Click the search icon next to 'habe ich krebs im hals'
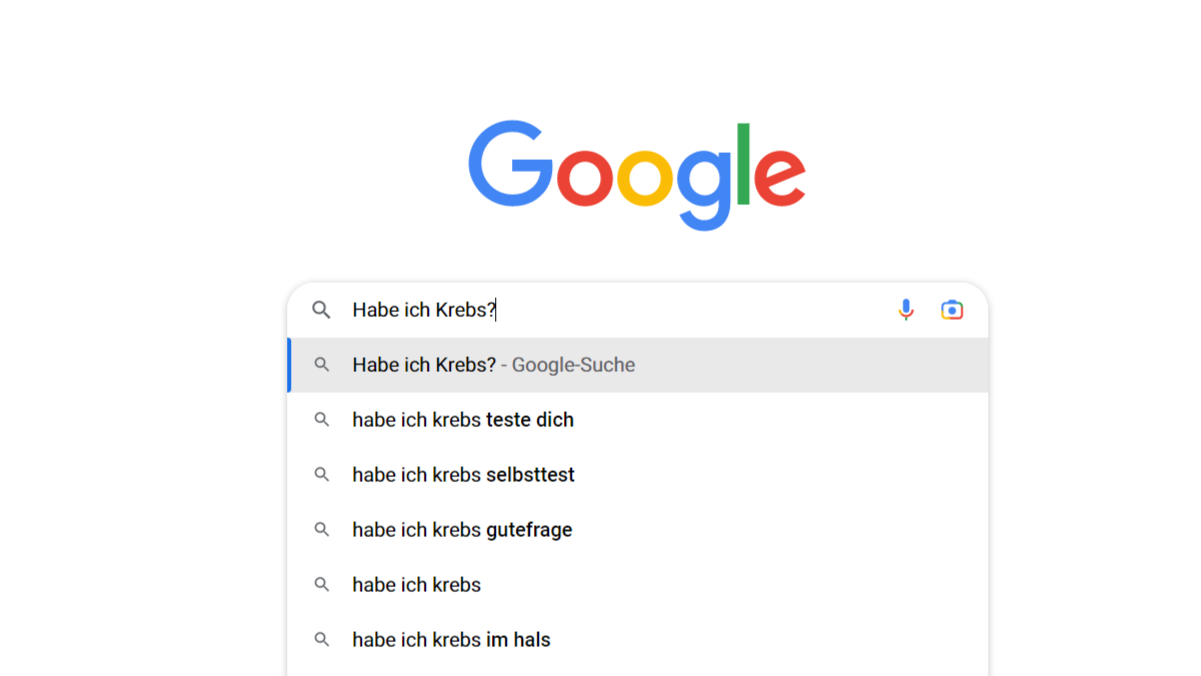This screenshot has height=676, width=1201. point(321,639)
